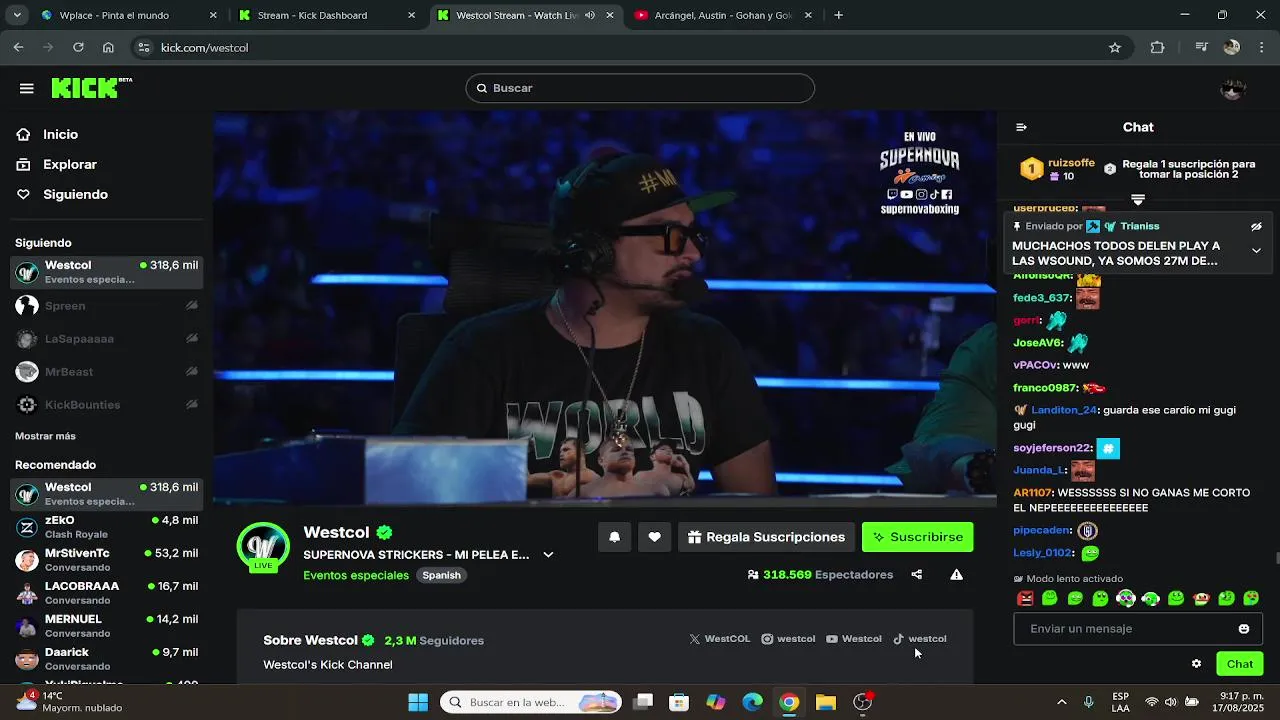The width and height of the screenshot is (1280, 720).
Task: Select LaSapaaaaa offline channel
Action: [107, 339]
